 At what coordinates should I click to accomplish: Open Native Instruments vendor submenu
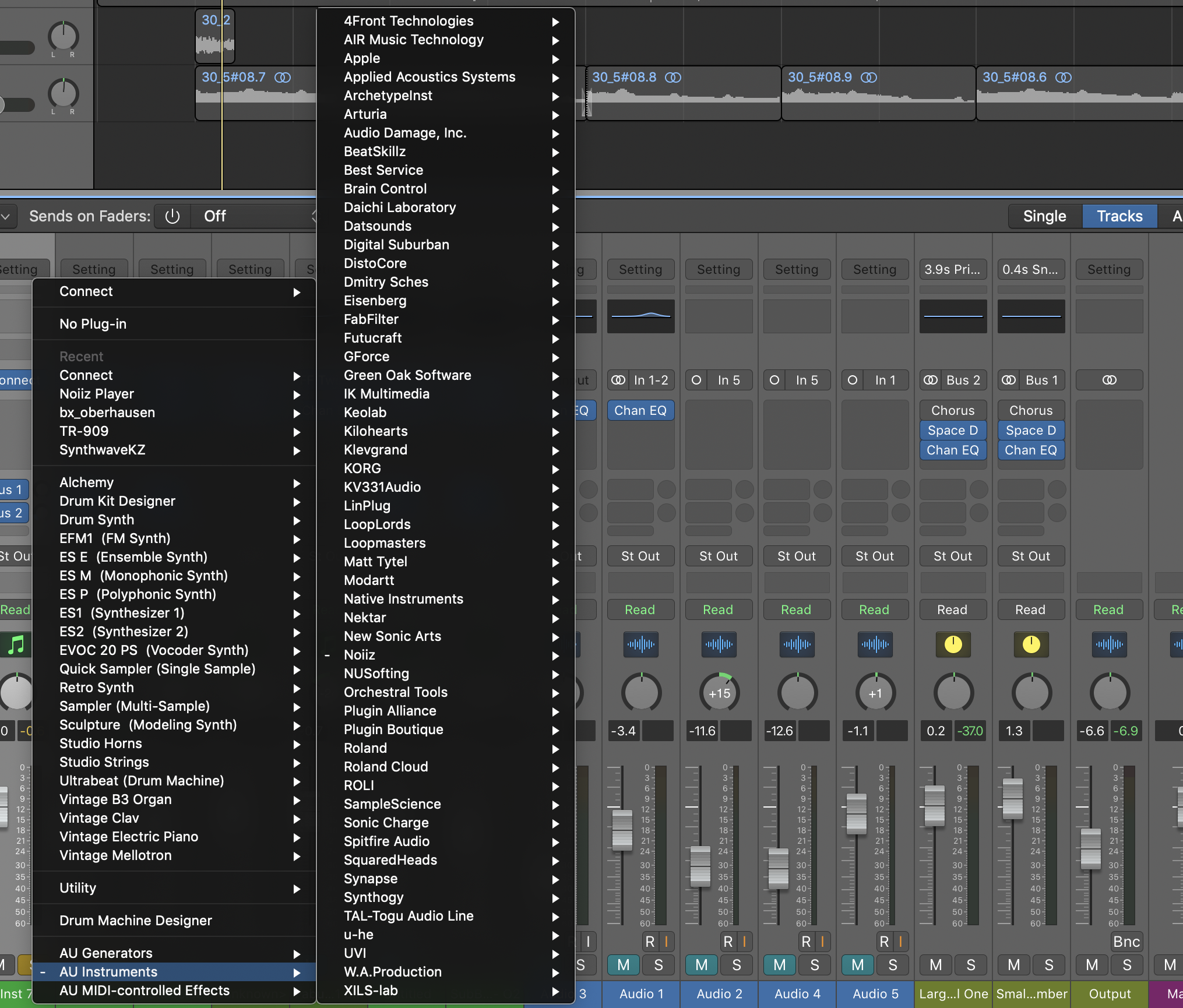tap(446, 600)
